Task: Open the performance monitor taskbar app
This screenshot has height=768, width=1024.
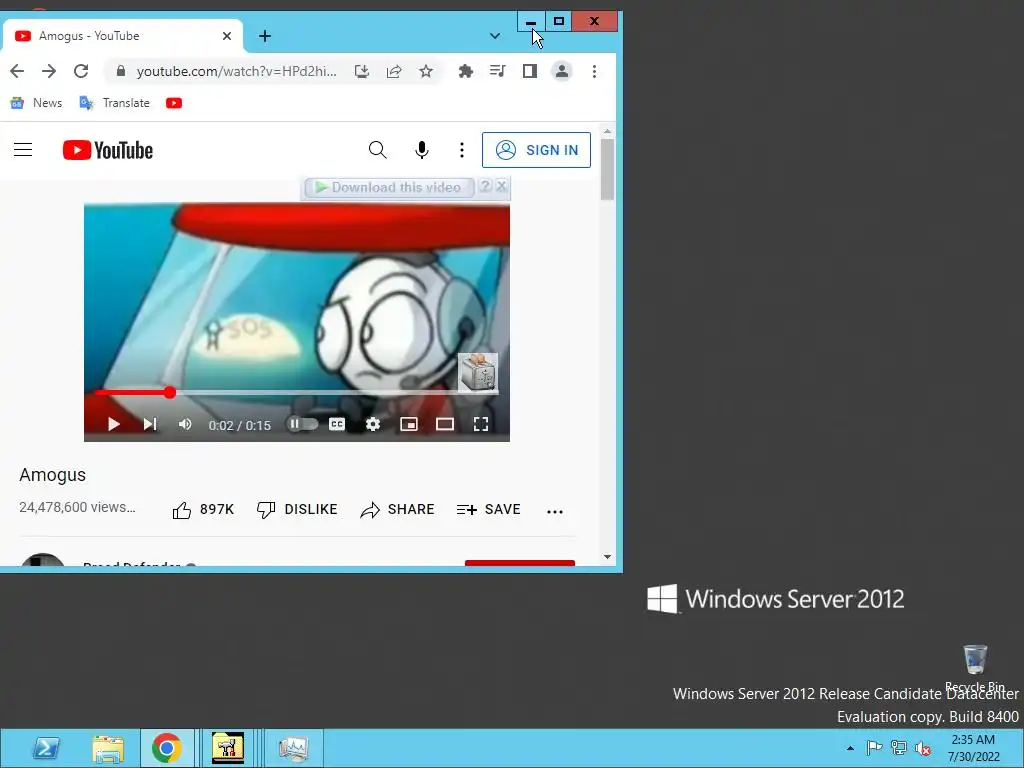Action: (x=293, y=748)
